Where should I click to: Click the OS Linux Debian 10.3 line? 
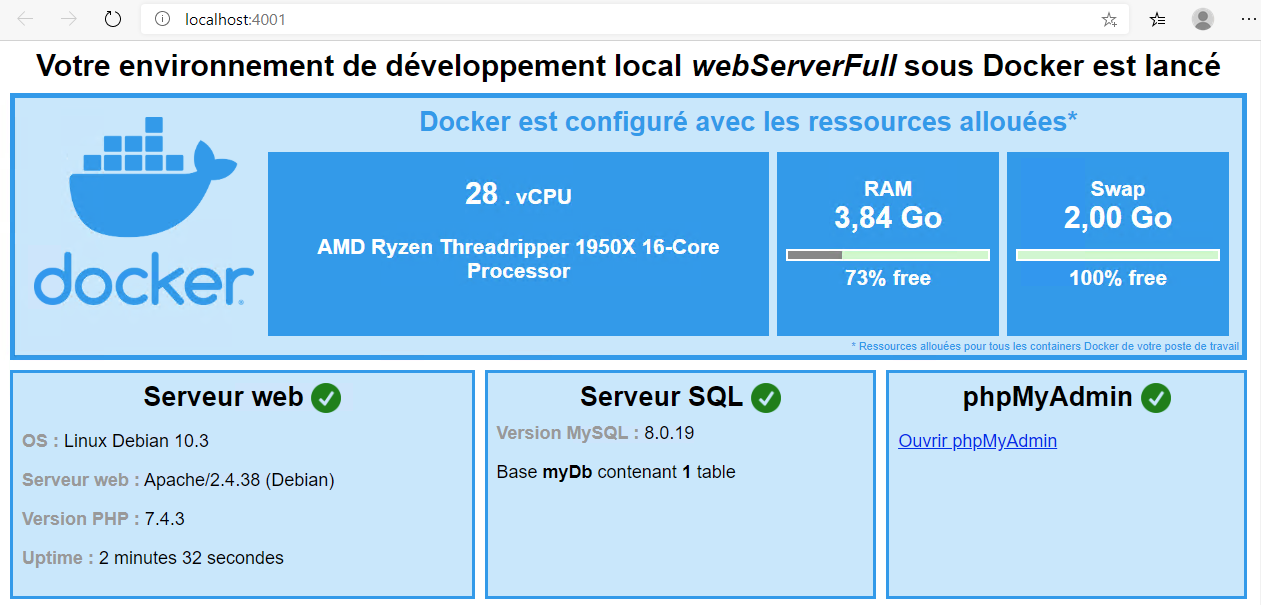[115, 441]
